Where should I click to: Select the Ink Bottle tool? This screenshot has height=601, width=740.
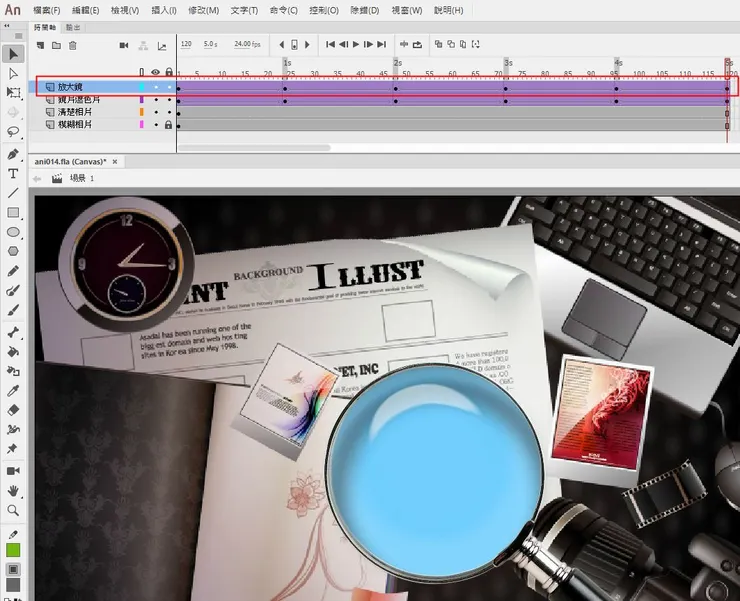(13, 371)
